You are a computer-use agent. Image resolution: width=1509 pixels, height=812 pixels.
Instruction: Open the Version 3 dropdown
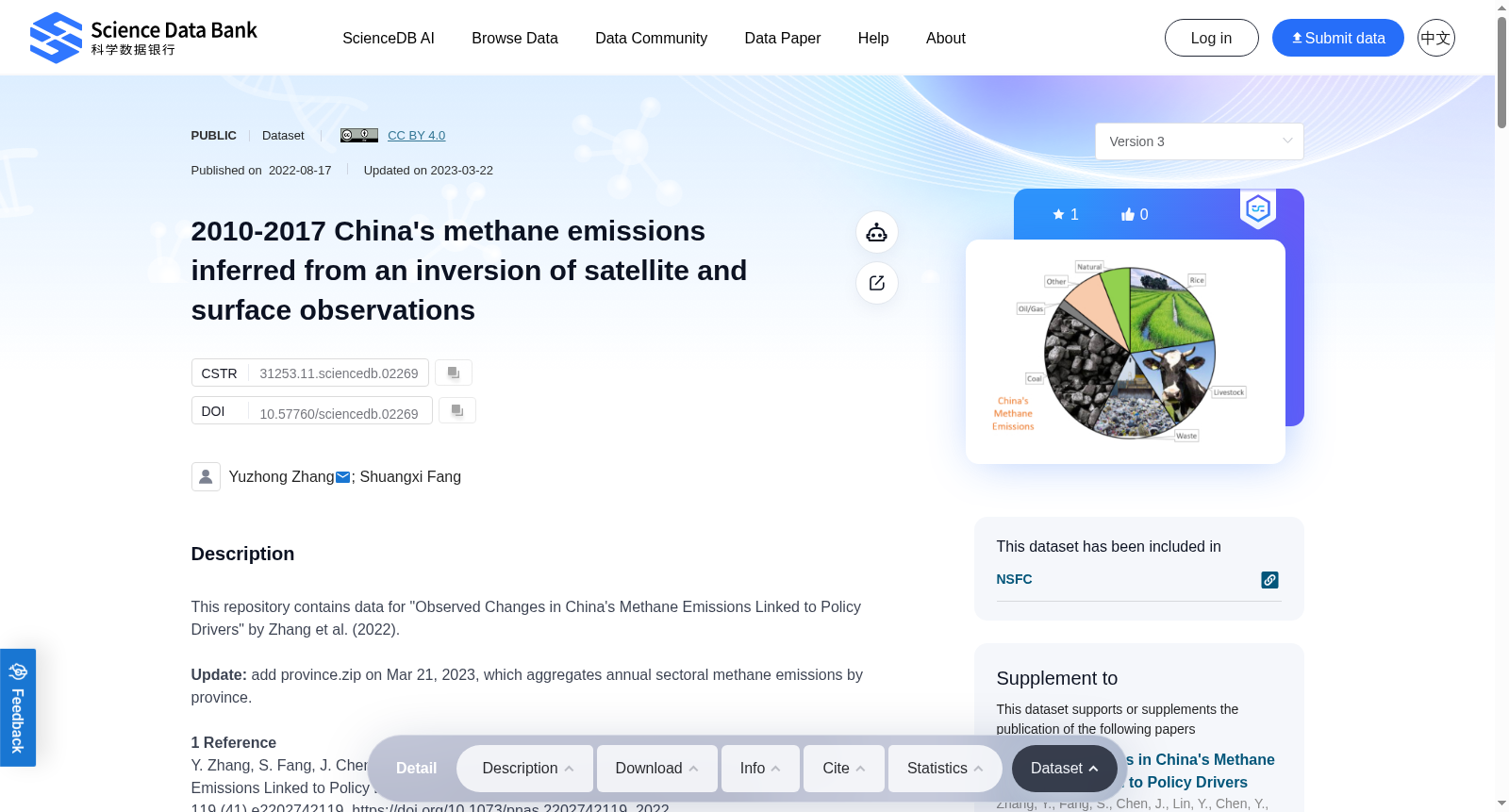(1199, 141)
